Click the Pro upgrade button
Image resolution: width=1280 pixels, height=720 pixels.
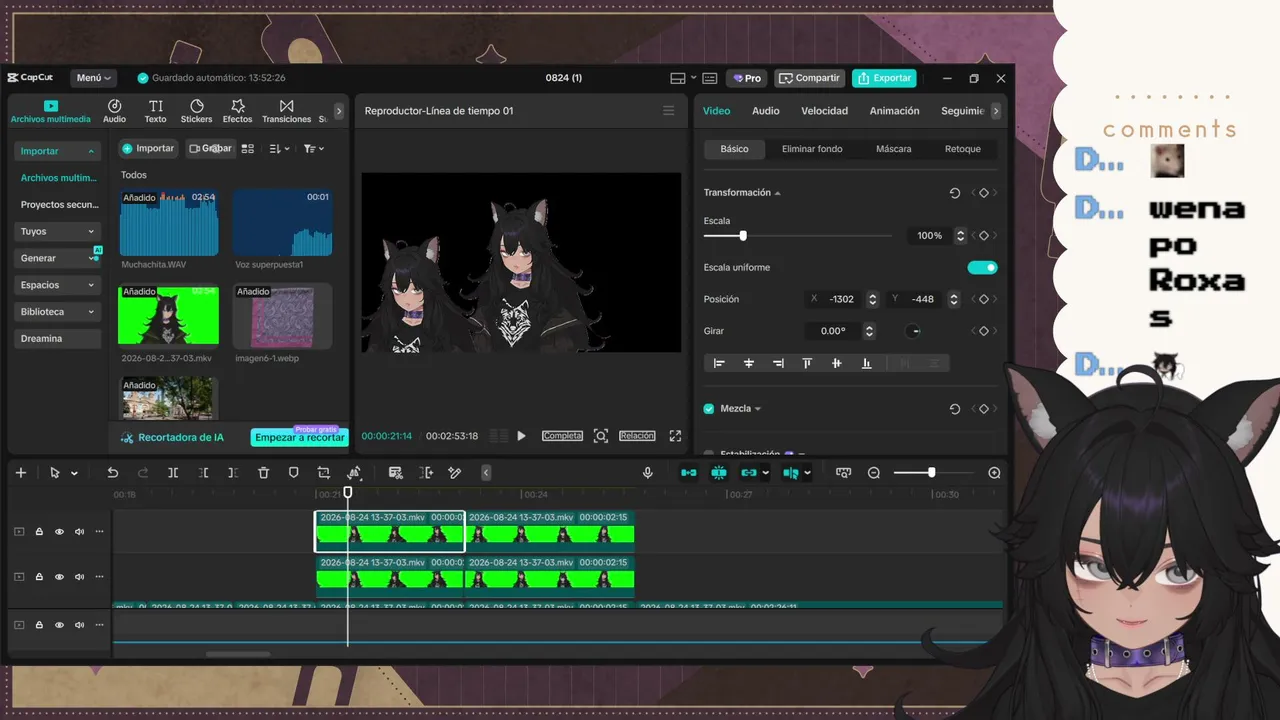(x=747, y=78)
